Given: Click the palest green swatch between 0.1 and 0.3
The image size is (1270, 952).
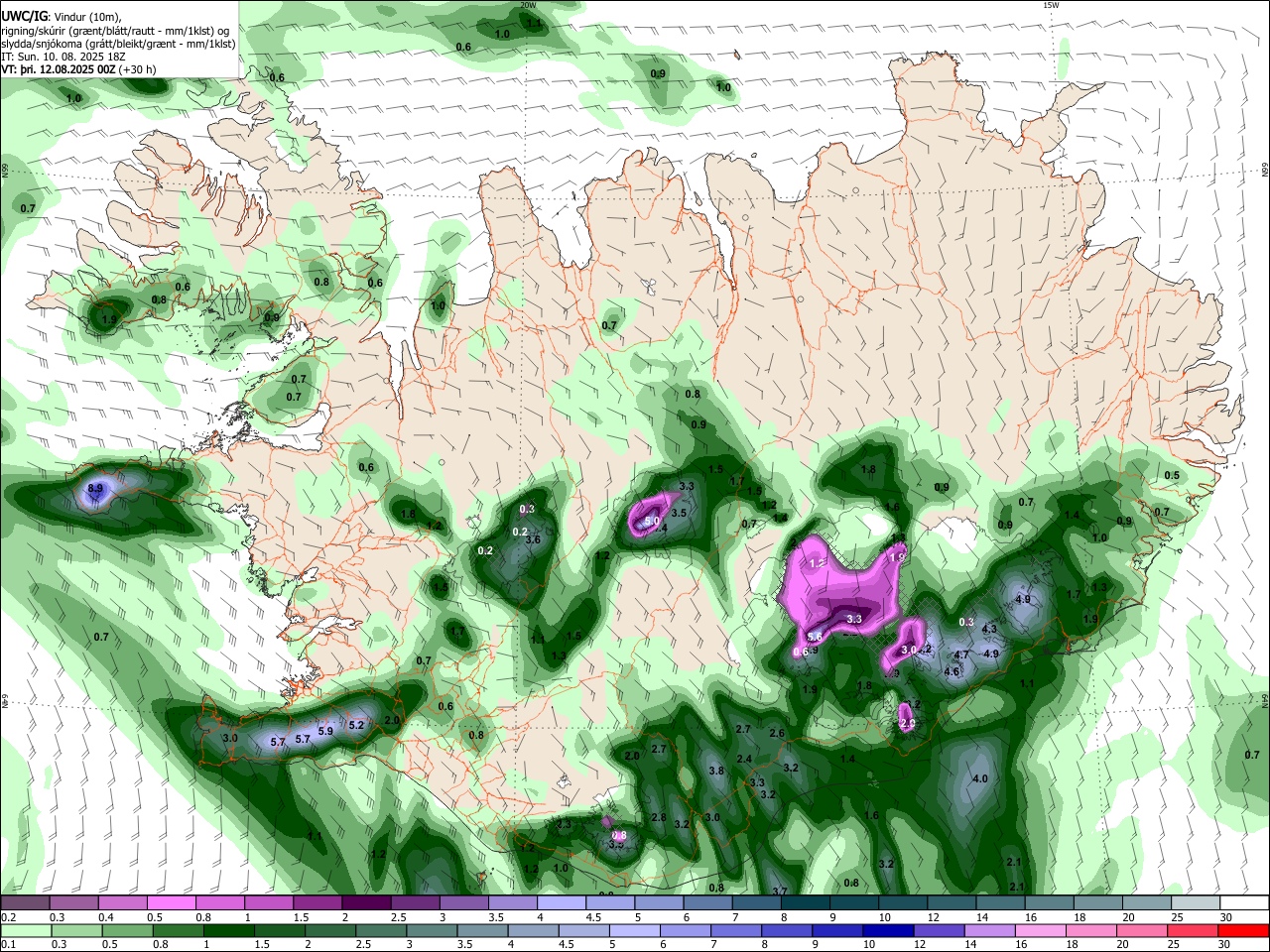Looking at the screenshot, I should [x=27, y=931].
